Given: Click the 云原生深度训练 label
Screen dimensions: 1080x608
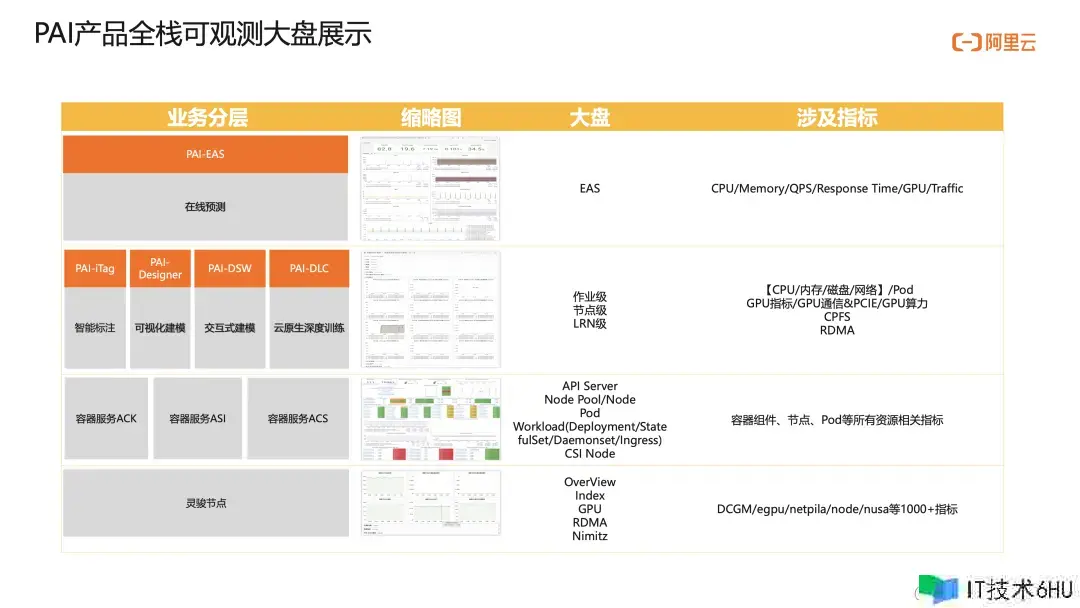Looking at the screenshot, I should pos(309,328).
